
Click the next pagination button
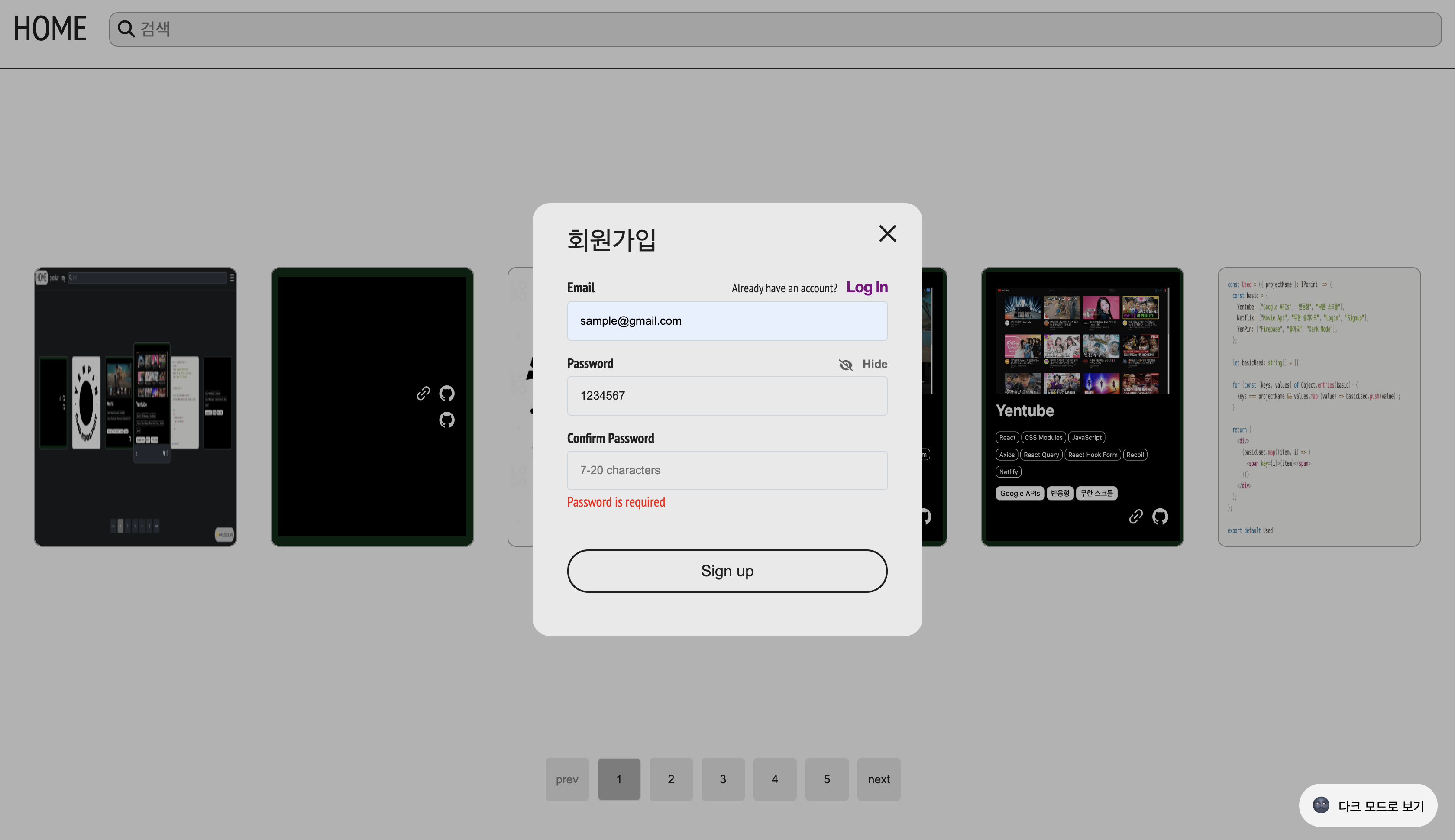(x=878, y=779)
